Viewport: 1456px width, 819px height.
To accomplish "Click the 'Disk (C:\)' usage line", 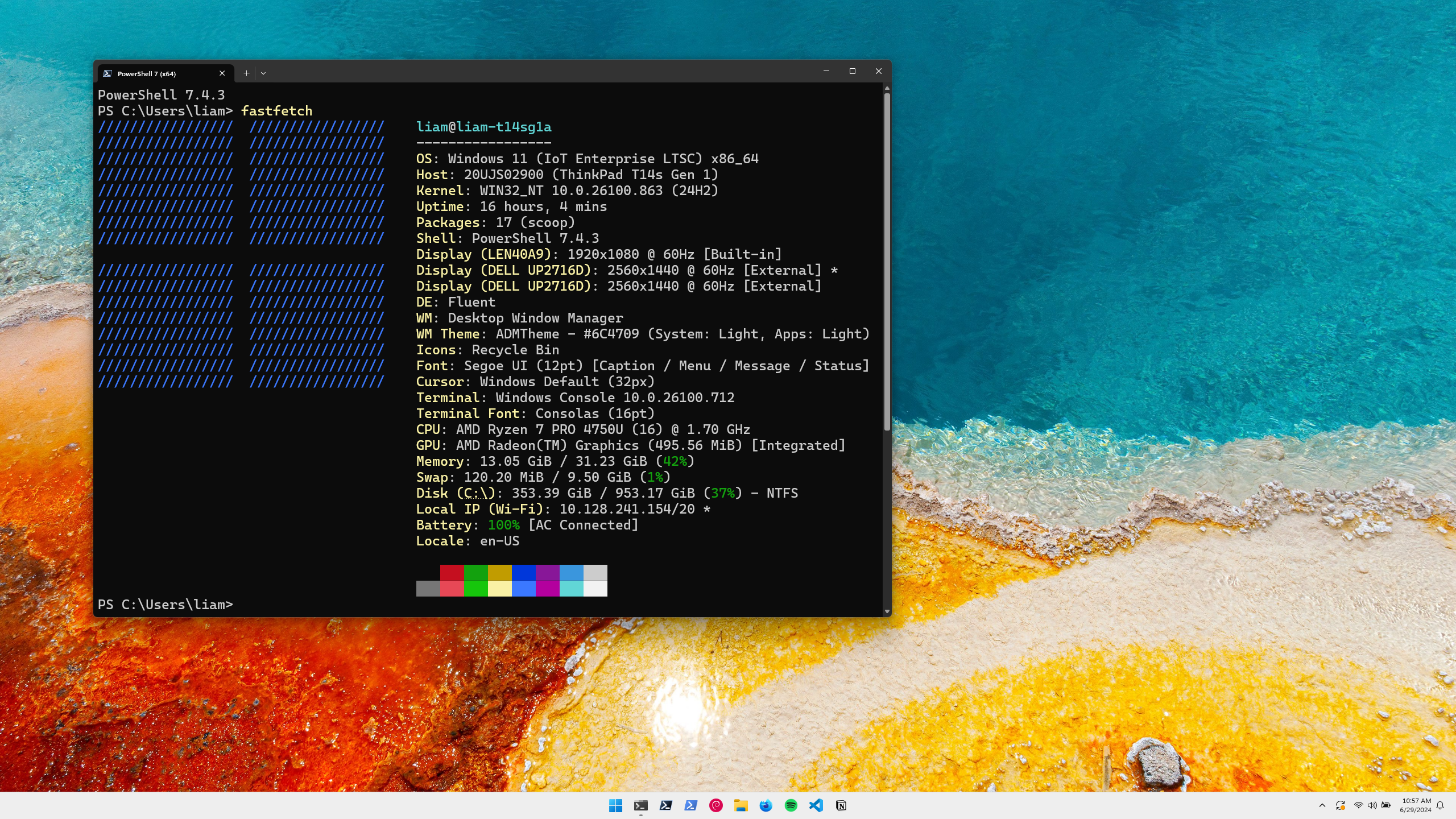I will click(x=607, y=493).
